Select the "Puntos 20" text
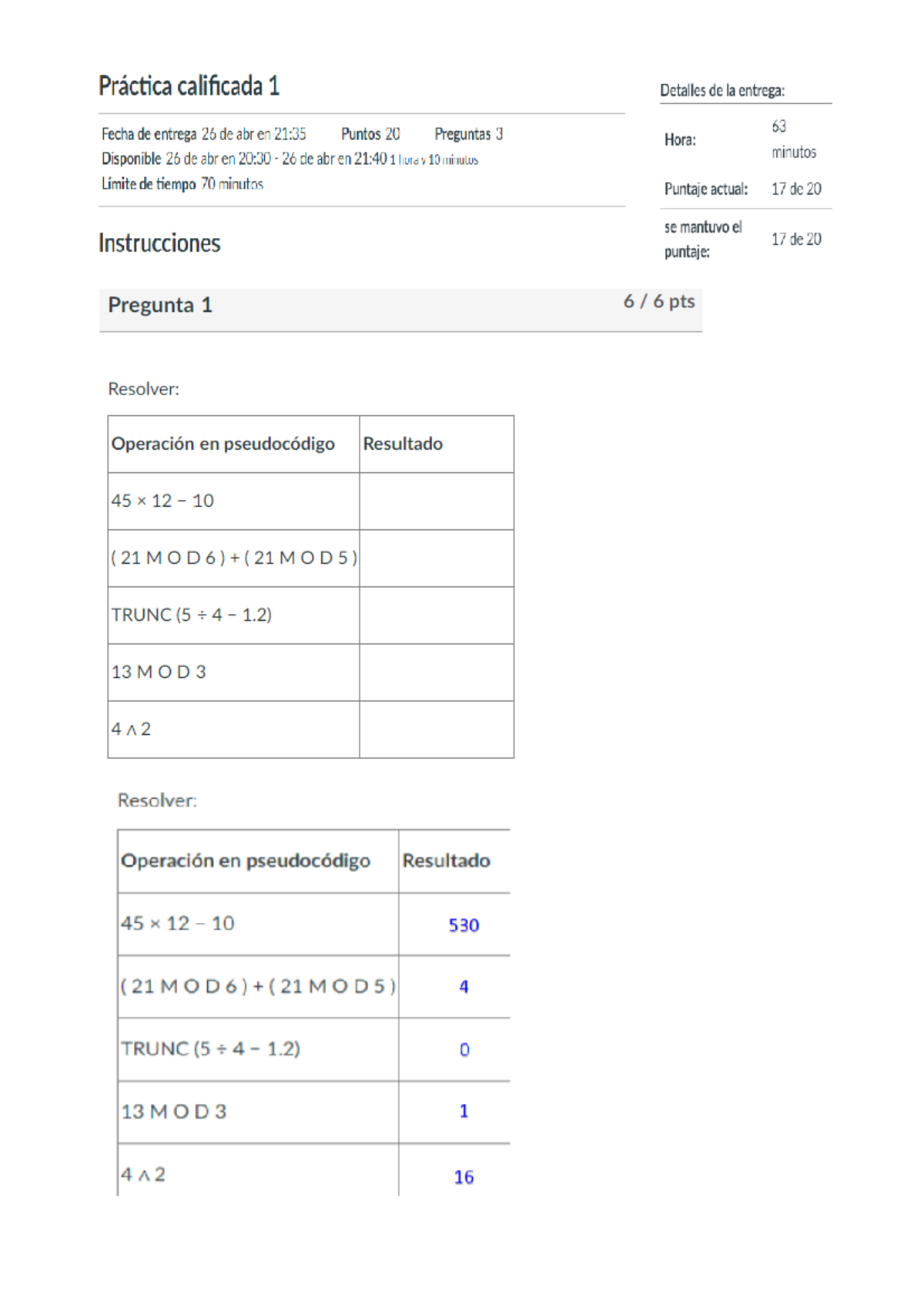This screenshot has width=924, height=1308. click(x=370, y=134)
